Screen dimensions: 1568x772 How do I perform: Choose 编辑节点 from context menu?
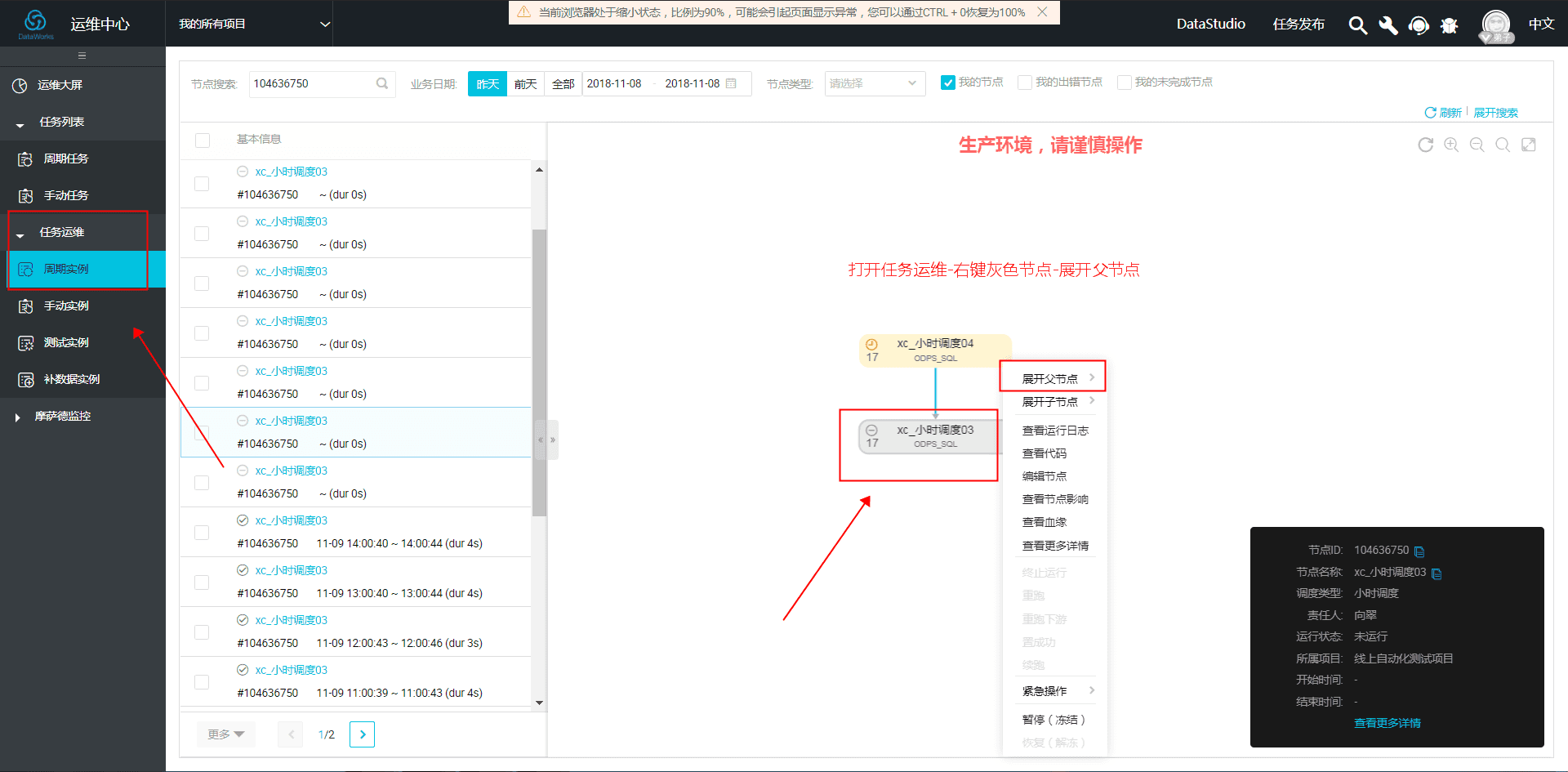tap(1045, 476)
